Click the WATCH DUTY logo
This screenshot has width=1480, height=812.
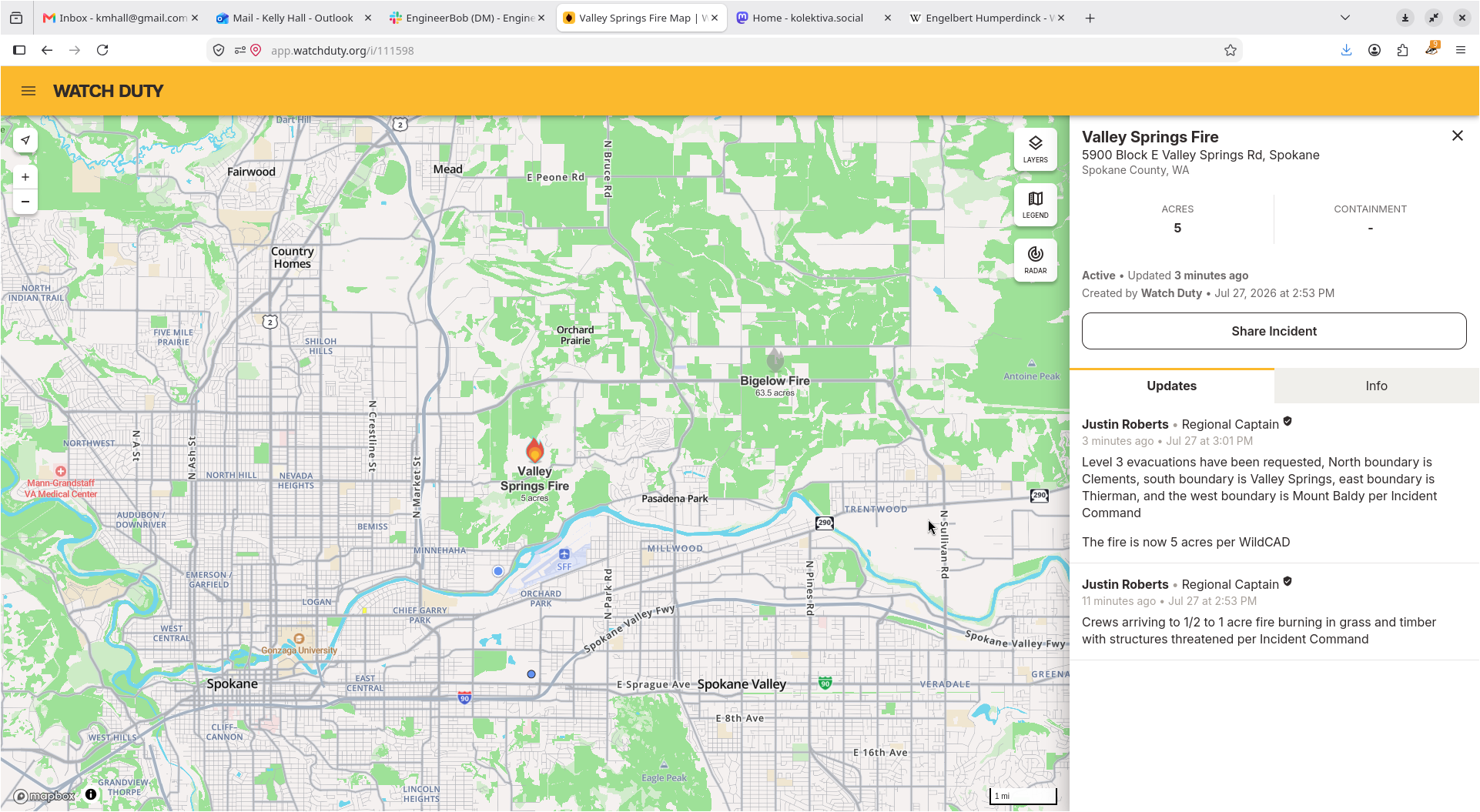click(109, 91)
